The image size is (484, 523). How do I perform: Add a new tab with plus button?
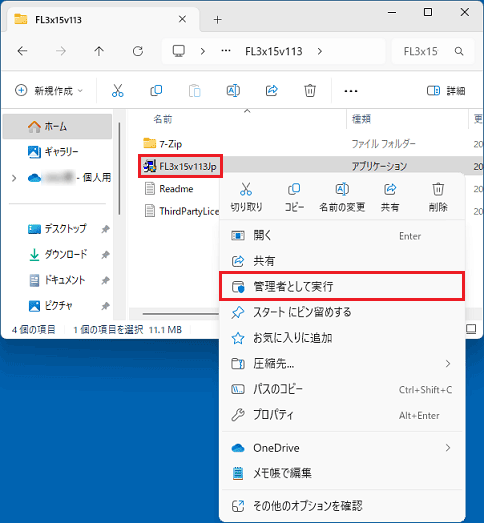click(x=217, y=20)
